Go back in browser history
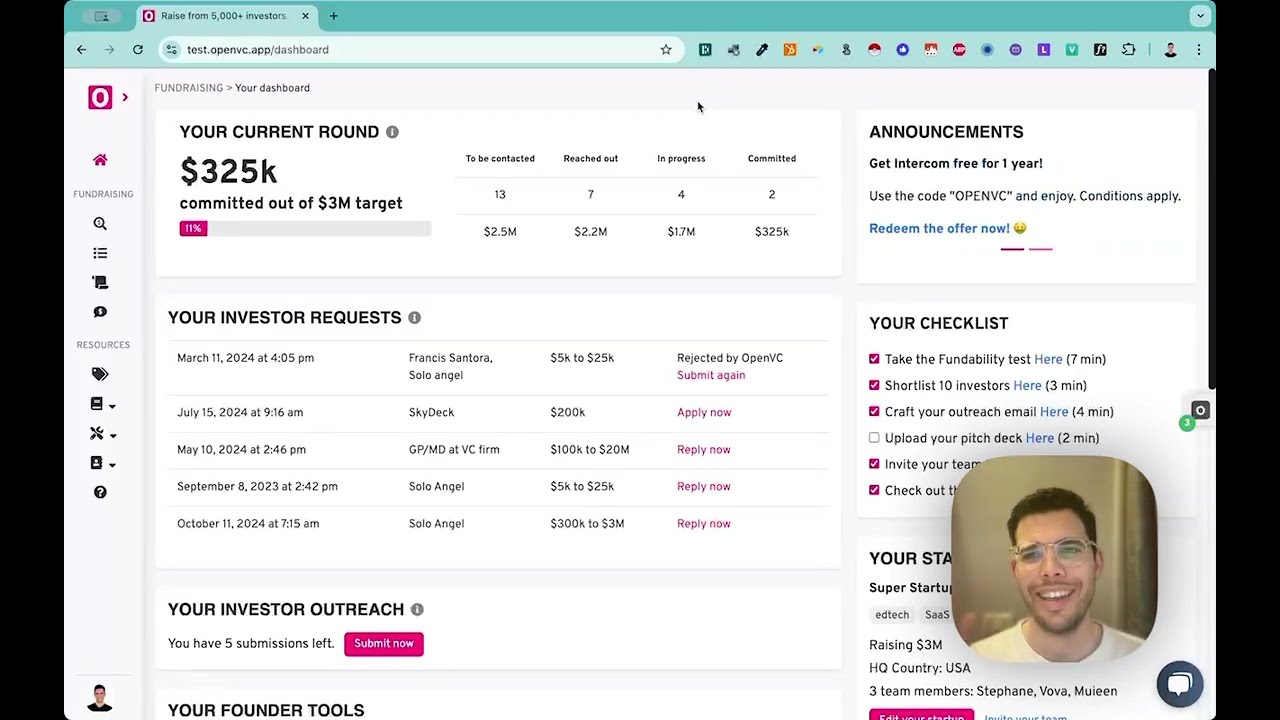 (82, 50)
